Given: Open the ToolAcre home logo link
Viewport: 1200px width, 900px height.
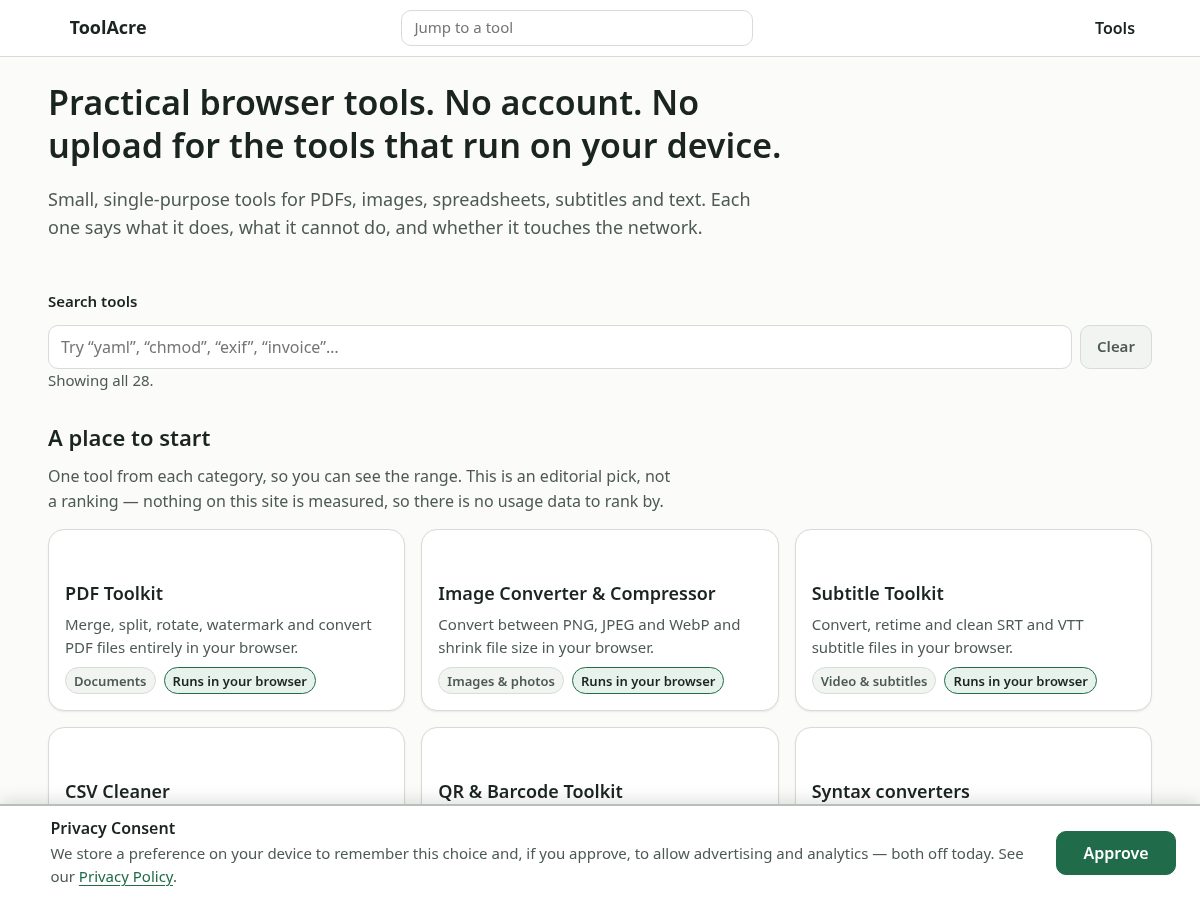Looking at the screenshot, I should 108,28.
